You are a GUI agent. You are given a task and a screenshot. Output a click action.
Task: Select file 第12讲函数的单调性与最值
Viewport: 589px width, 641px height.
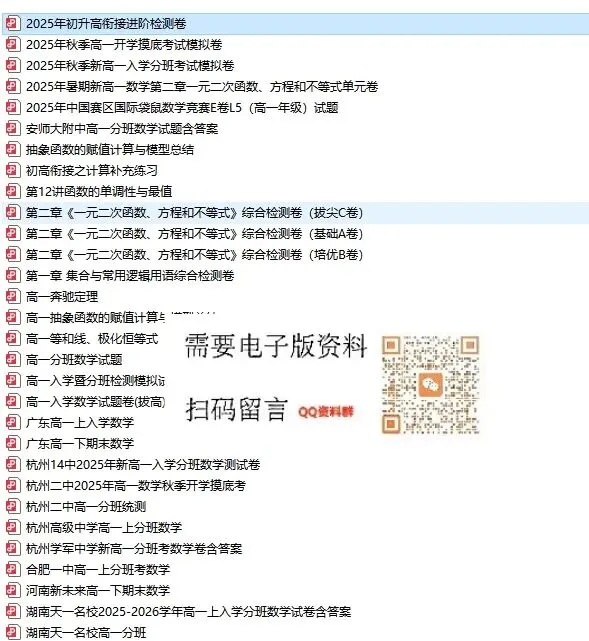tap(99, 191)
